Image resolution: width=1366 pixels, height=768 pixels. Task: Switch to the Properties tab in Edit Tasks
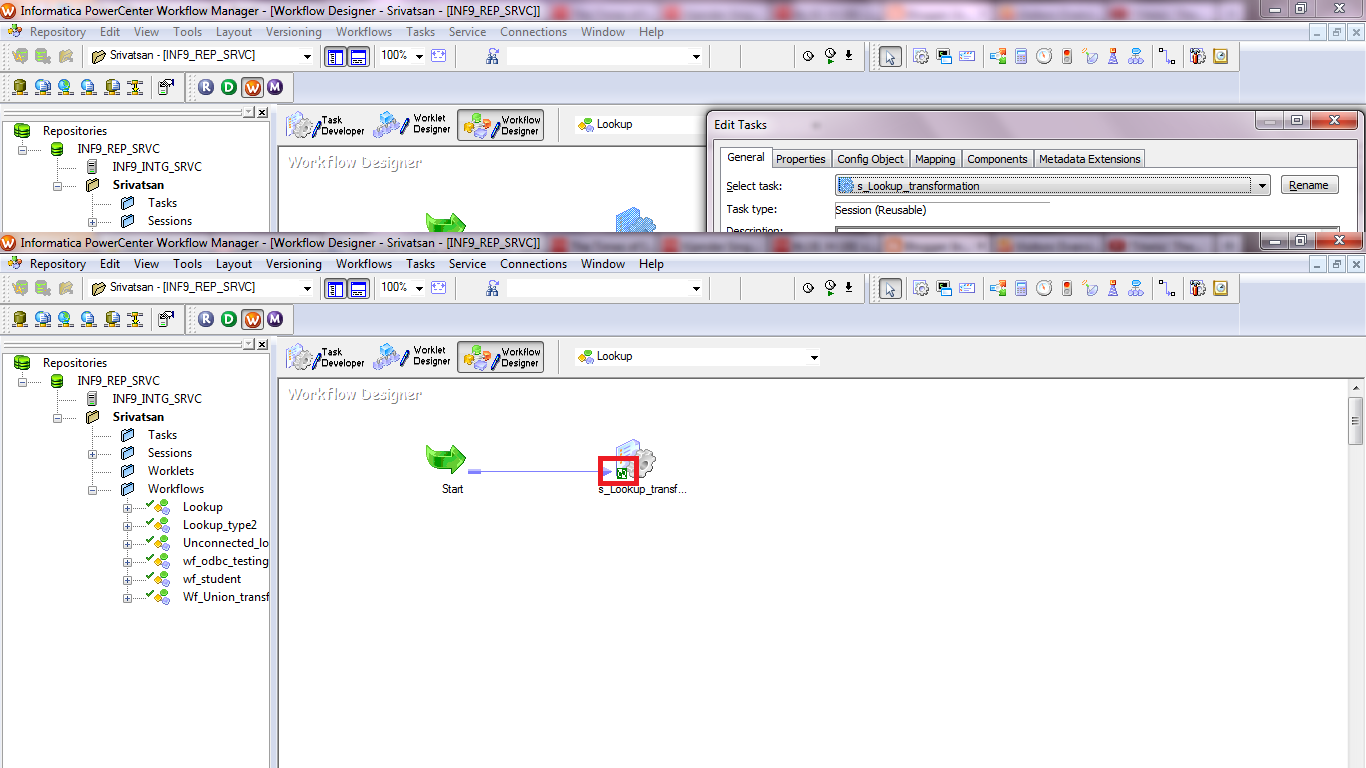click(x=800, y=158)
